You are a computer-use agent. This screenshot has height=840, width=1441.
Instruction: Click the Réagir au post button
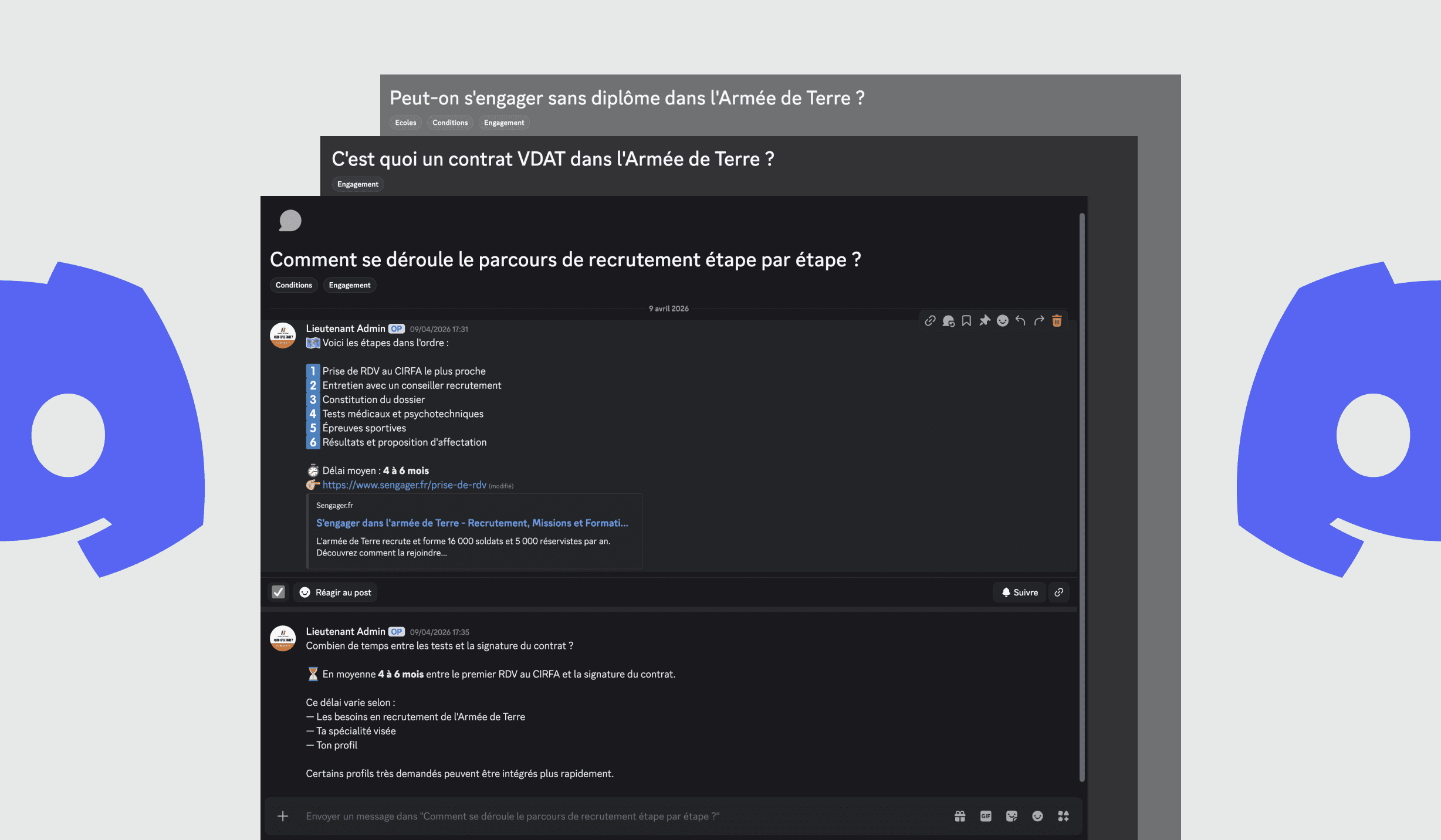click(336, 592)
